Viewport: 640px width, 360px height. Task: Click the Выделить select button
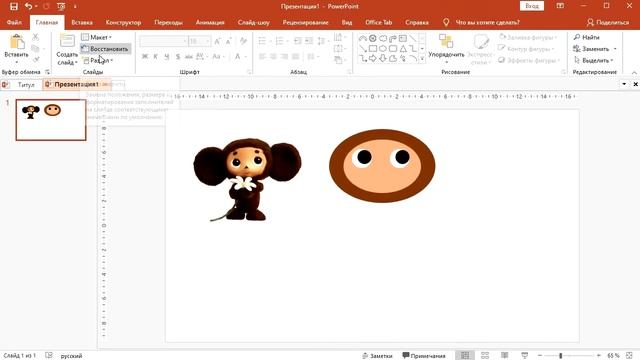[593, 60]
